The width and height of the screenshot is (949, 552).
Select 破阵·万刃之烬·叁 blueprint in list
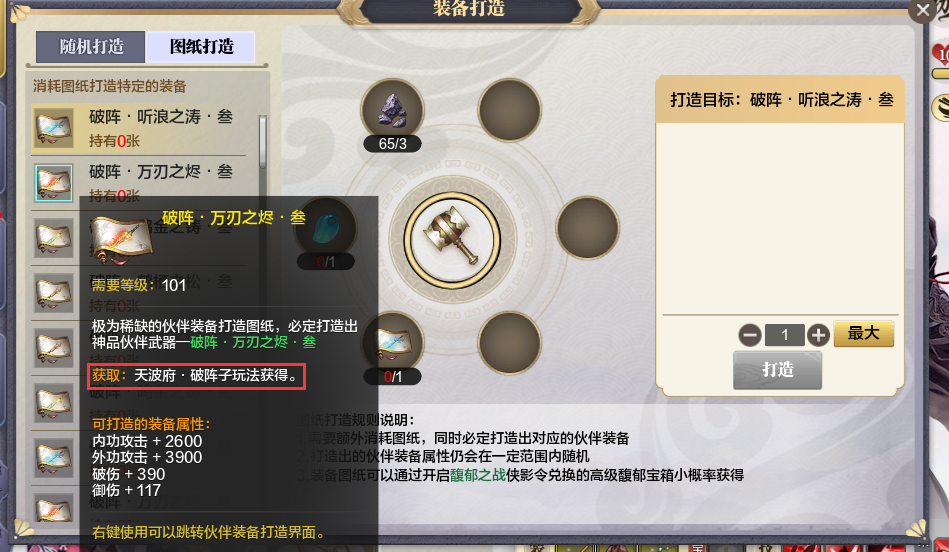(x=145, y=183)
